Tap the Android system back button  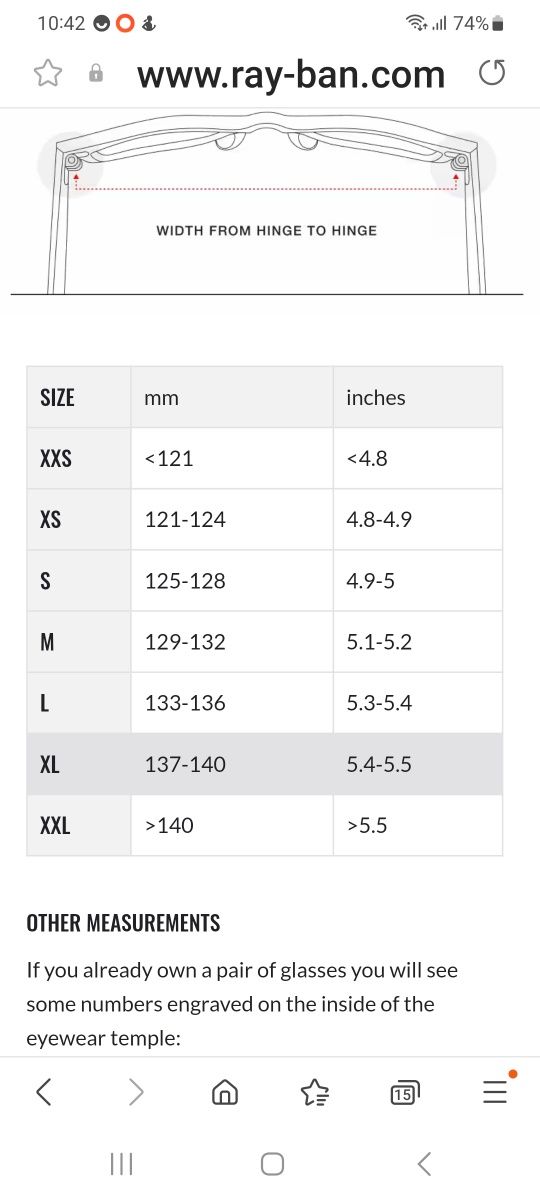coord(424,1164)
